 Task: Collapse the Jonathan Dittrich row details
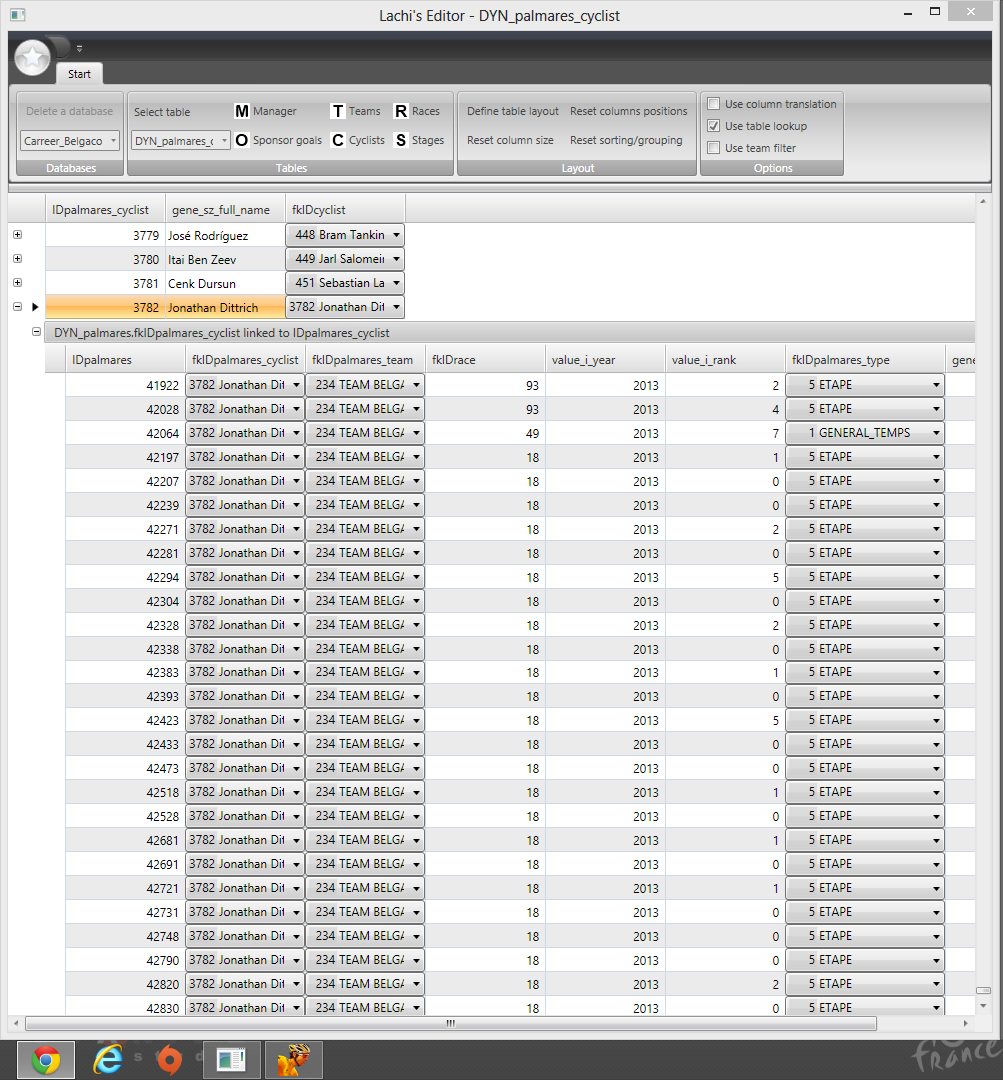(x=18, y=307)
